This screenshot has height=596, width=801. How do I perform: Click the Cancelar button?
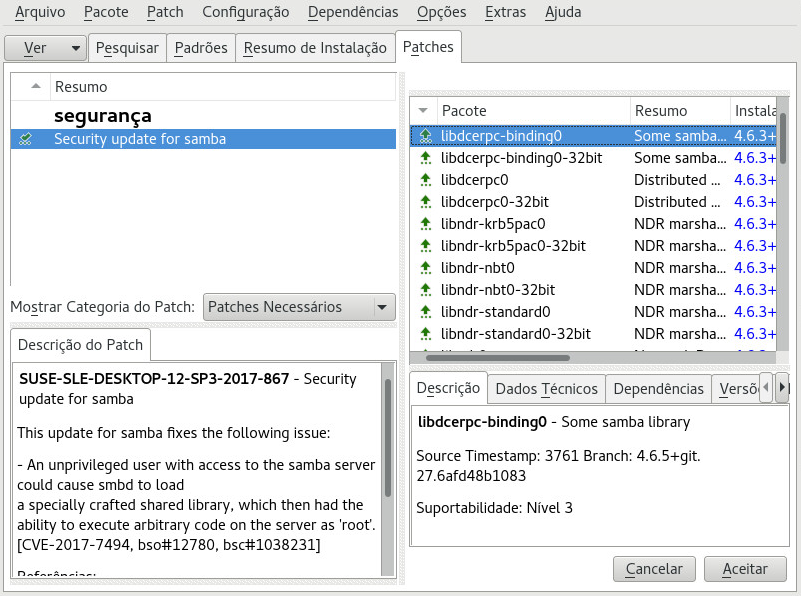(654, 569)
